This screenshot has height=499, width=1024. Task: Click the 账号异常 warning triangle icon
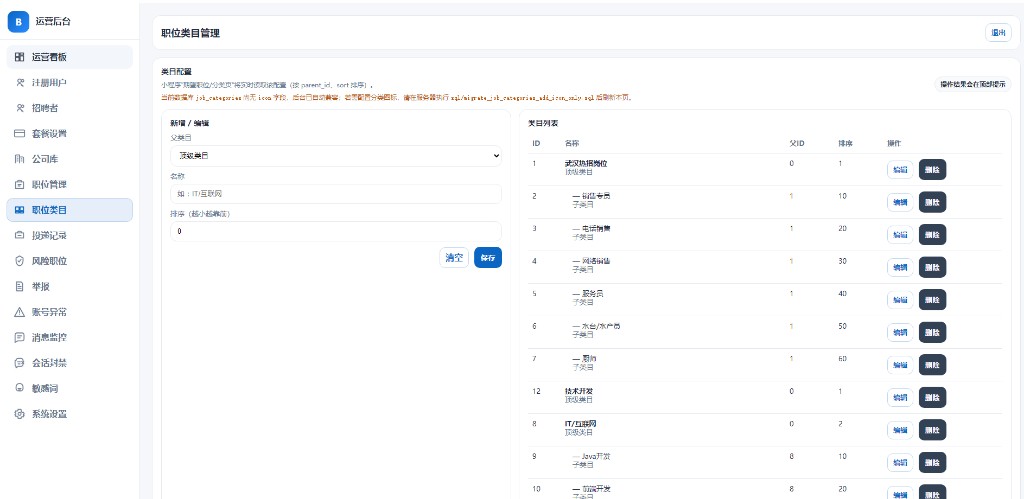click(x=20, y=312)
